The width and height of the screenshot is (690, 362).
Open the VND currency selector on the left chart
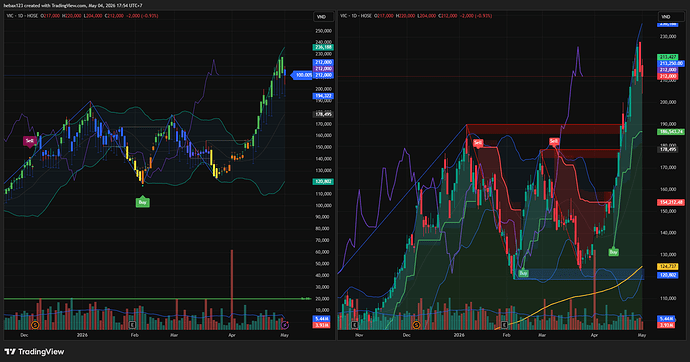[322, 17]
